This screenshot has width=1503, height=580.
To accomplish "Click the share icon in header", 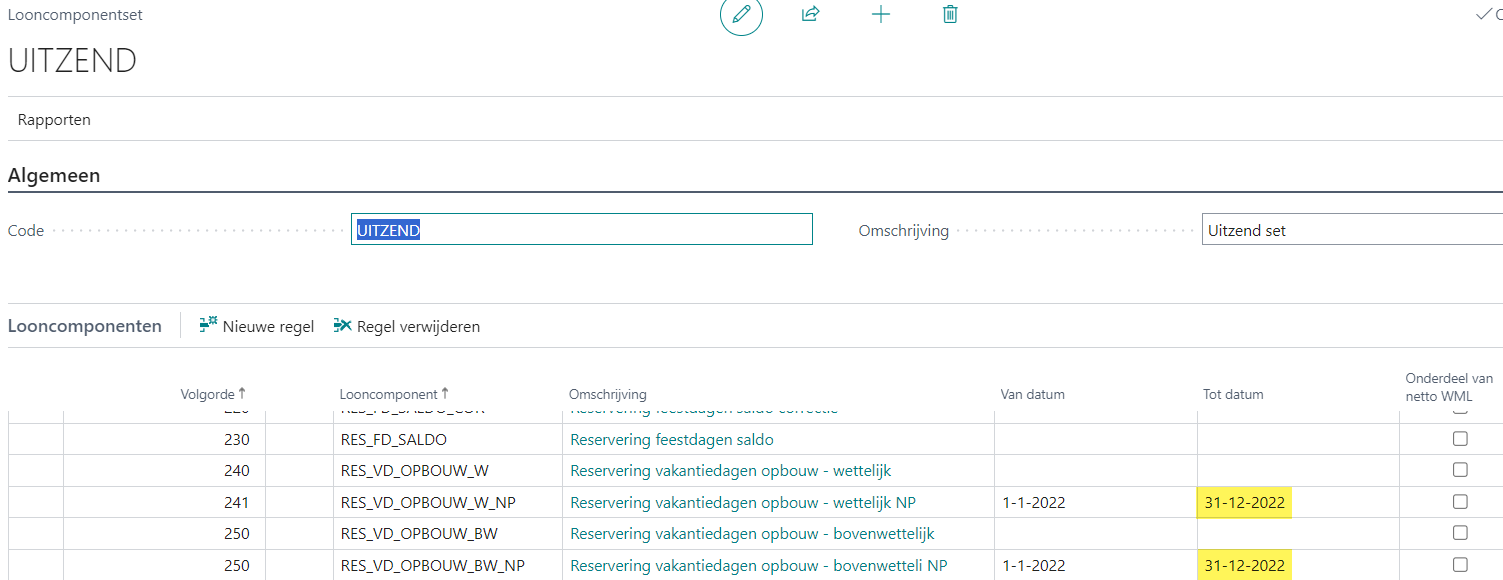I will [811, 15].
